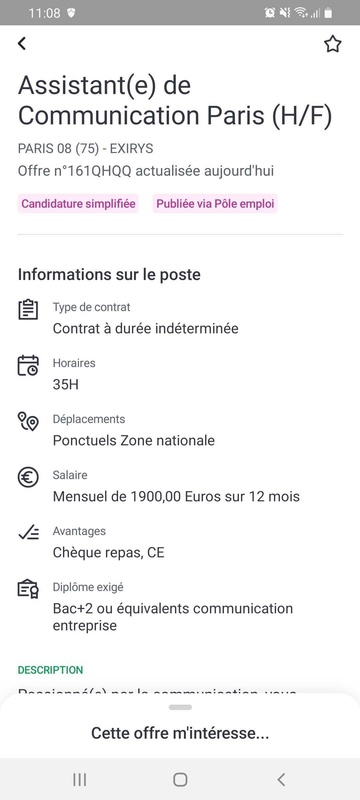The image size is (360, 800).
Task: Tap the Android home button
Action: coord(180,779)
